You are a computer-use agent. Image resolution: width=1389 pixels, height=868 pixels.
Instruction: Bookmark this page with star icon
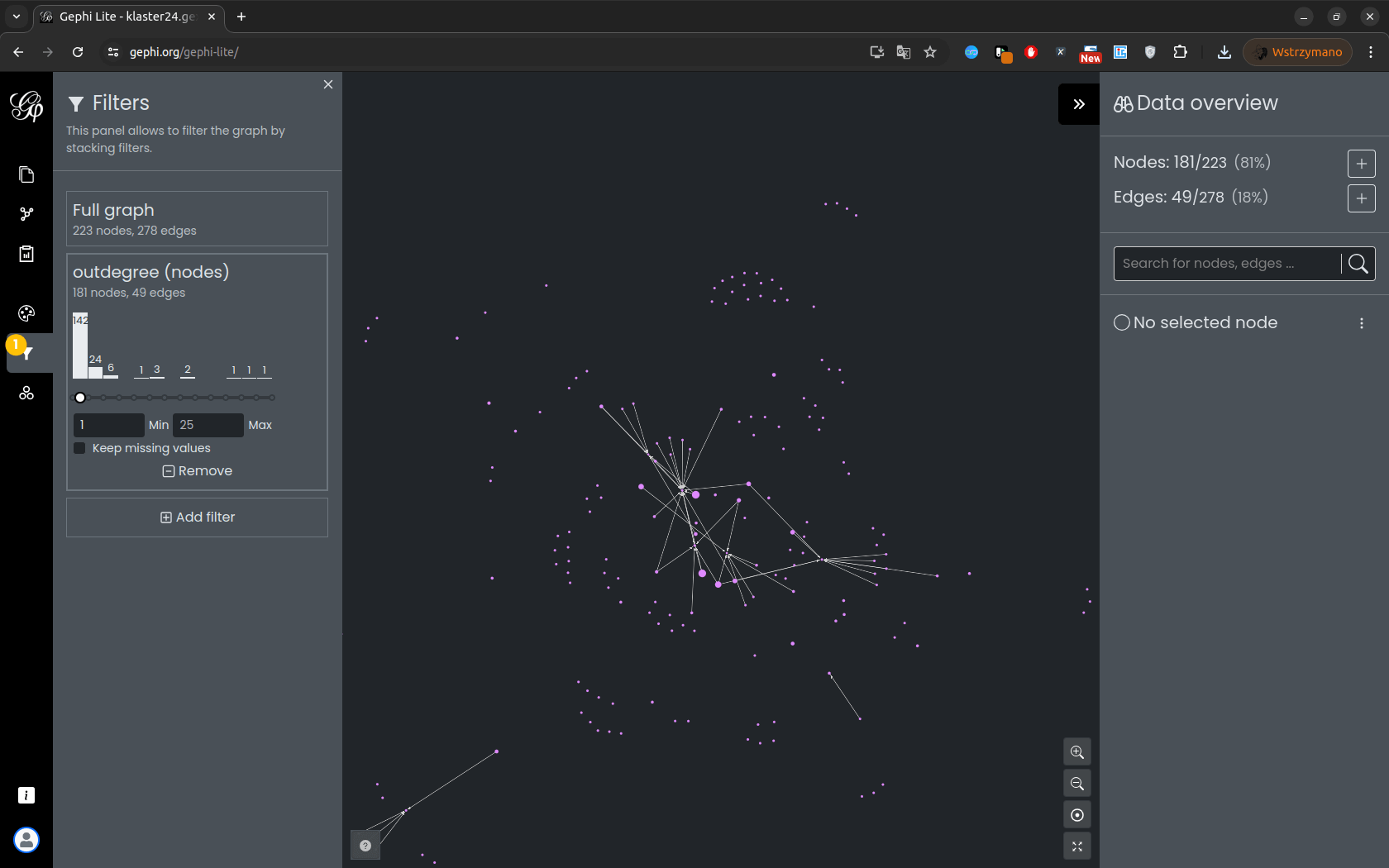[x=930, y=52]
